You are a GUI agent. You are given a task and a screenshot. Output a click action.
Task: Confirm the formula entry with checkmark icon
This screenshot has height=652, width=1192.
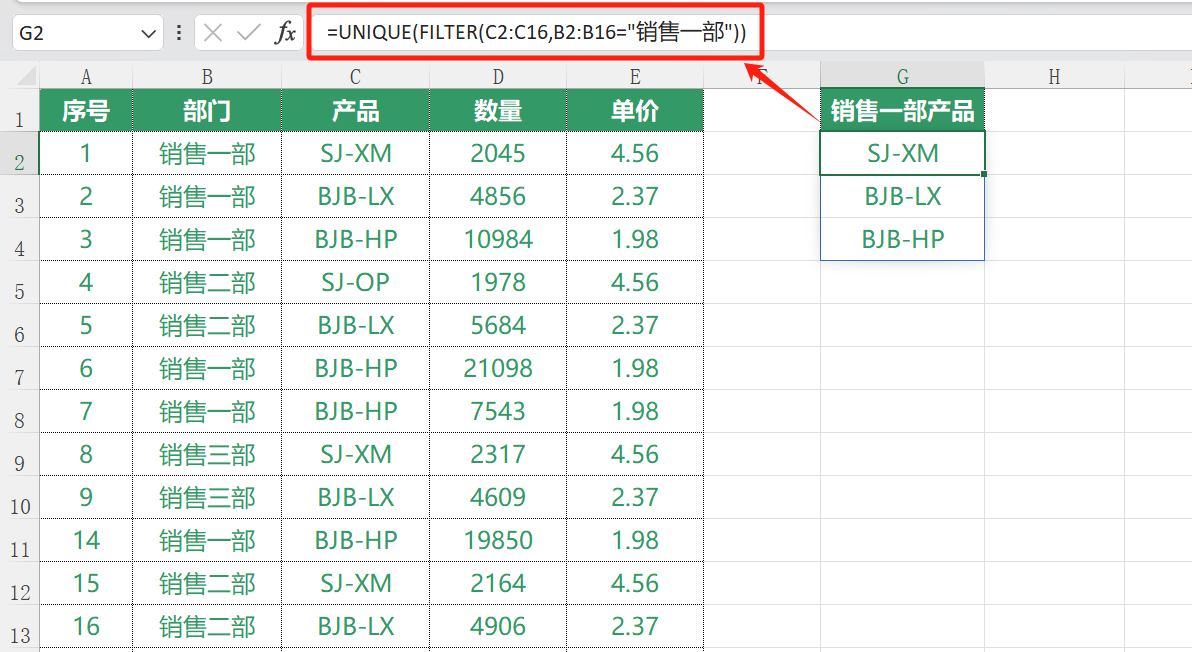(x=248, y=33)
